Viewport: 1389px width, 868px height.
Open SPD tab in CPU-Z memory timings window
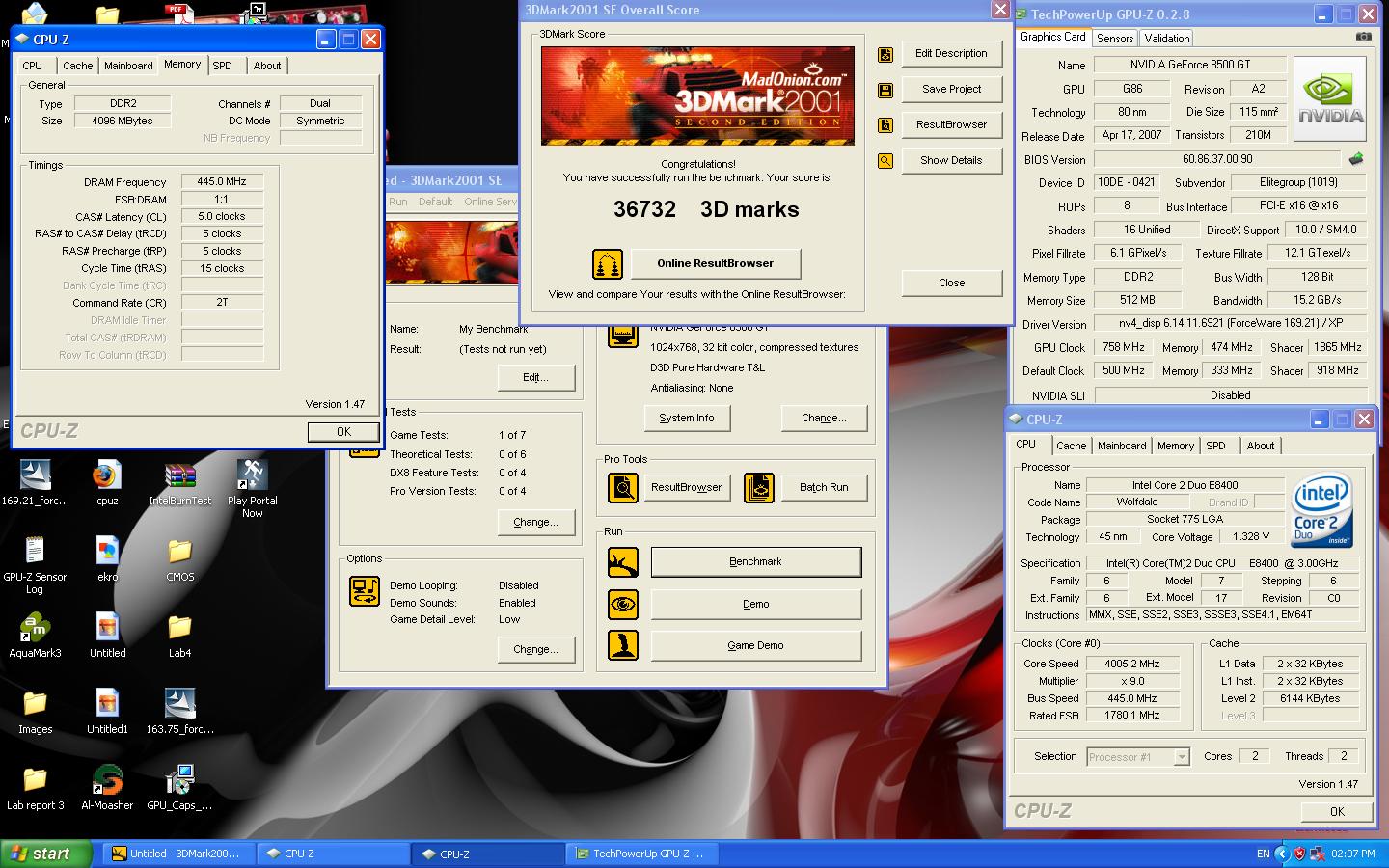pyautogui.click(x=222, y=66)
